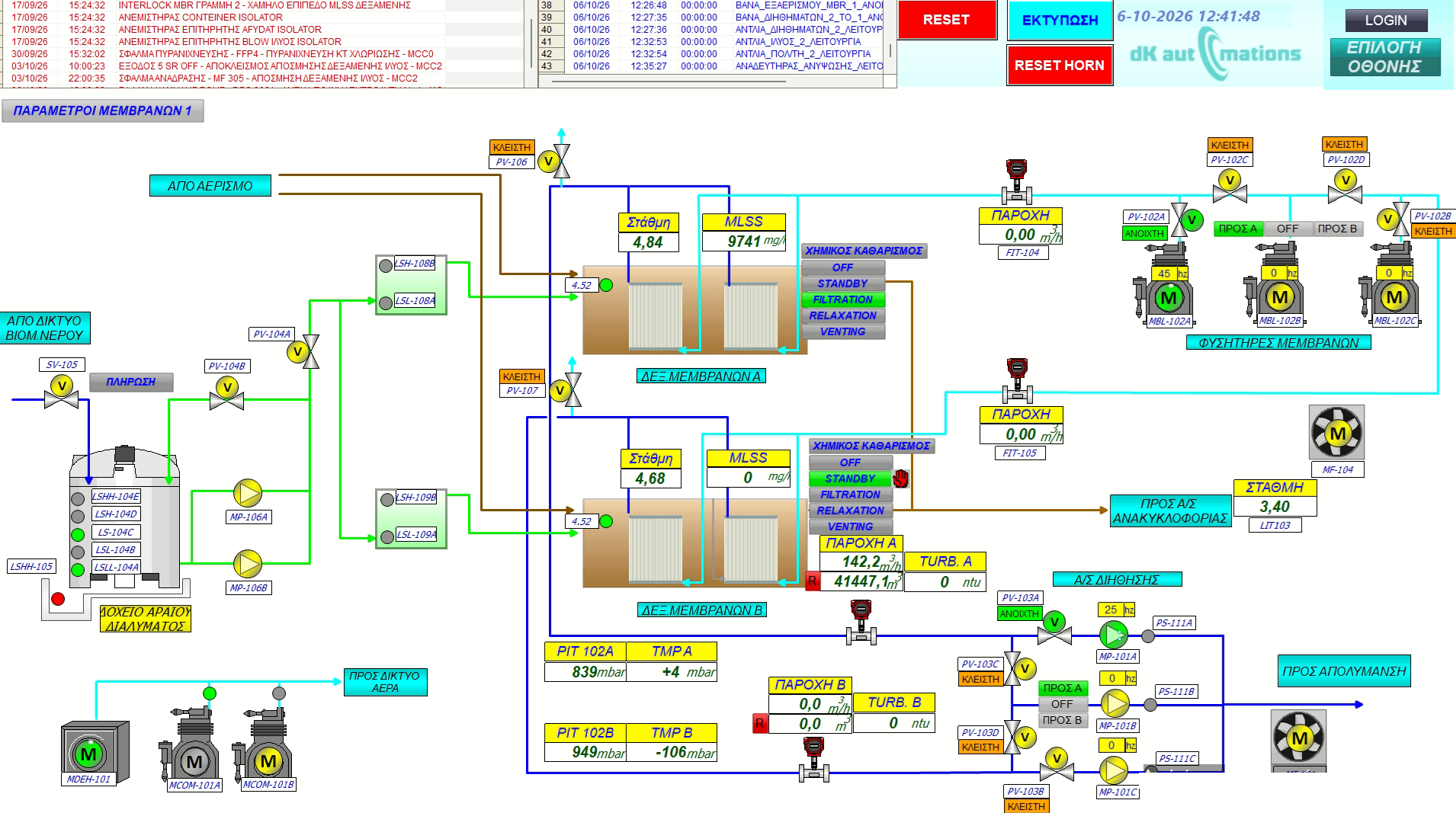Viewport: 1456px width, 813px height.
Task: Click the FIT-104 flow meter icon
Action: click(x=1016, y=181)
